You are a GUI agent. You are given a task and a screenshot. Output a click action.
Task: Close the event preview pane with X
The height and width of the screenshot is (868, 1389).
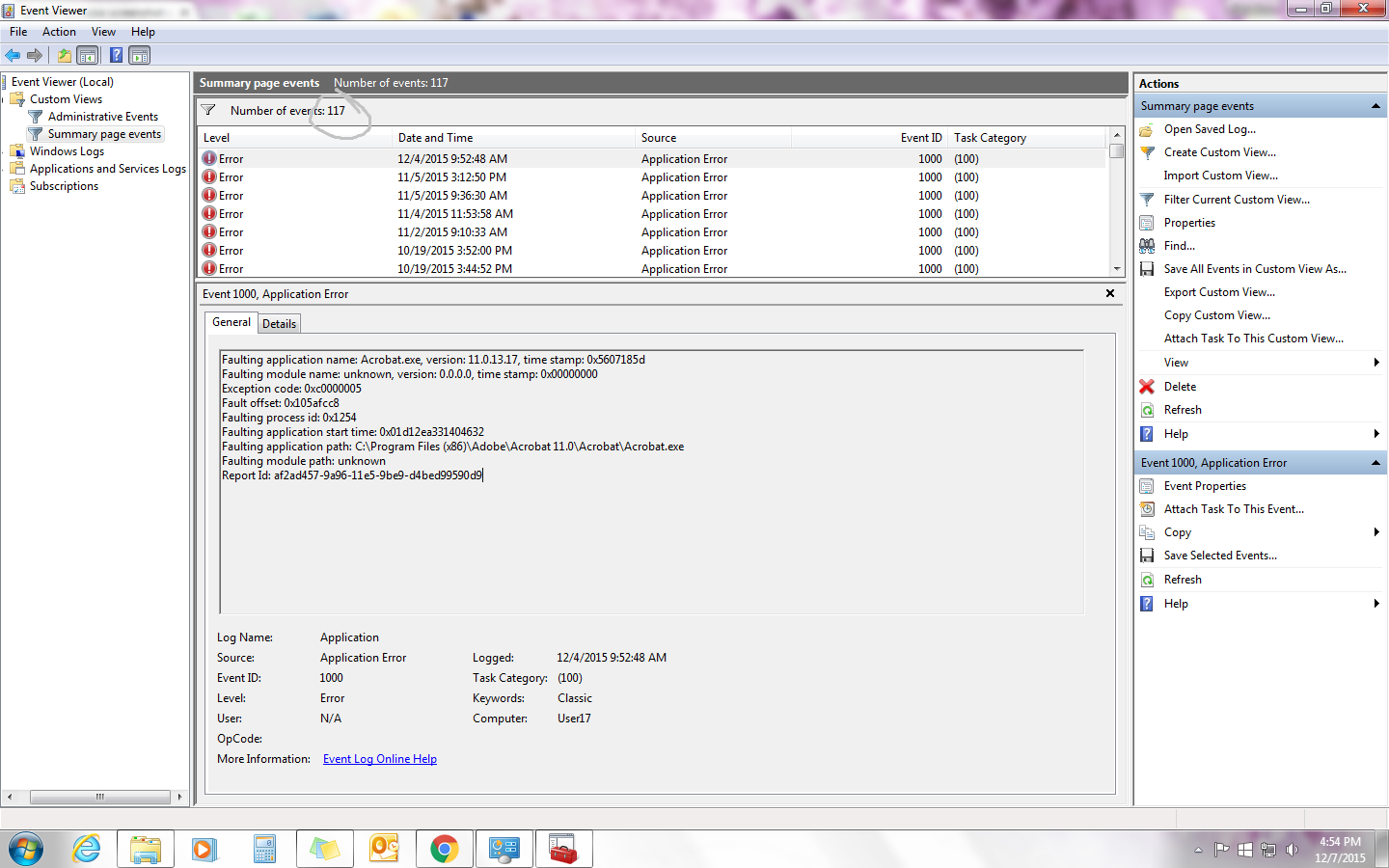click(1109, 293)
